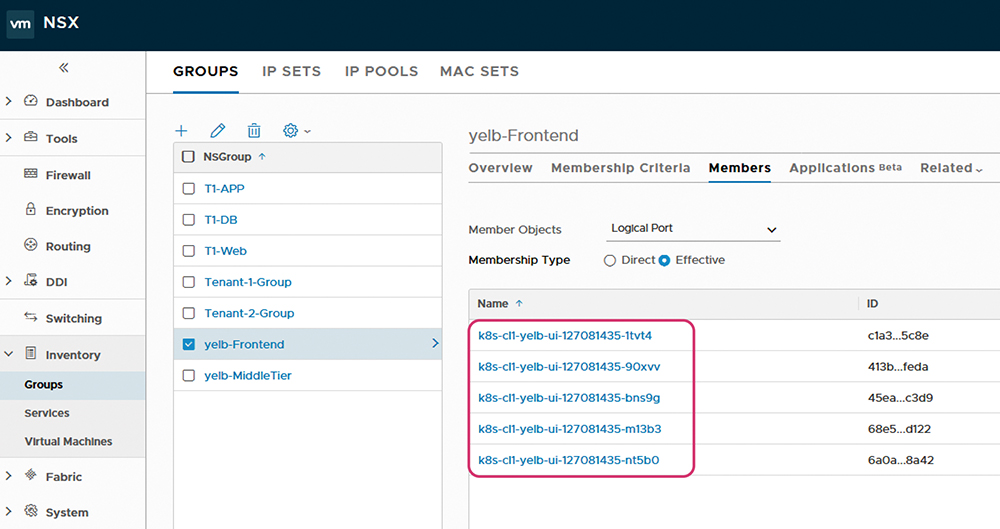This screenshot has width=1000, height=529.
Task: Collapse the sidebar with double-arrow icon
Action: [64, 68]
